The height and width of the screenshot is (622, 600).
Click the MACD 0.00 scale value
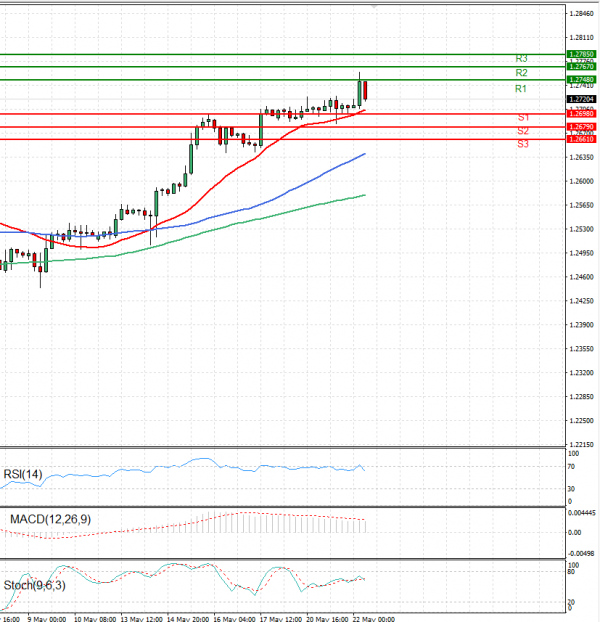(575, 533)
